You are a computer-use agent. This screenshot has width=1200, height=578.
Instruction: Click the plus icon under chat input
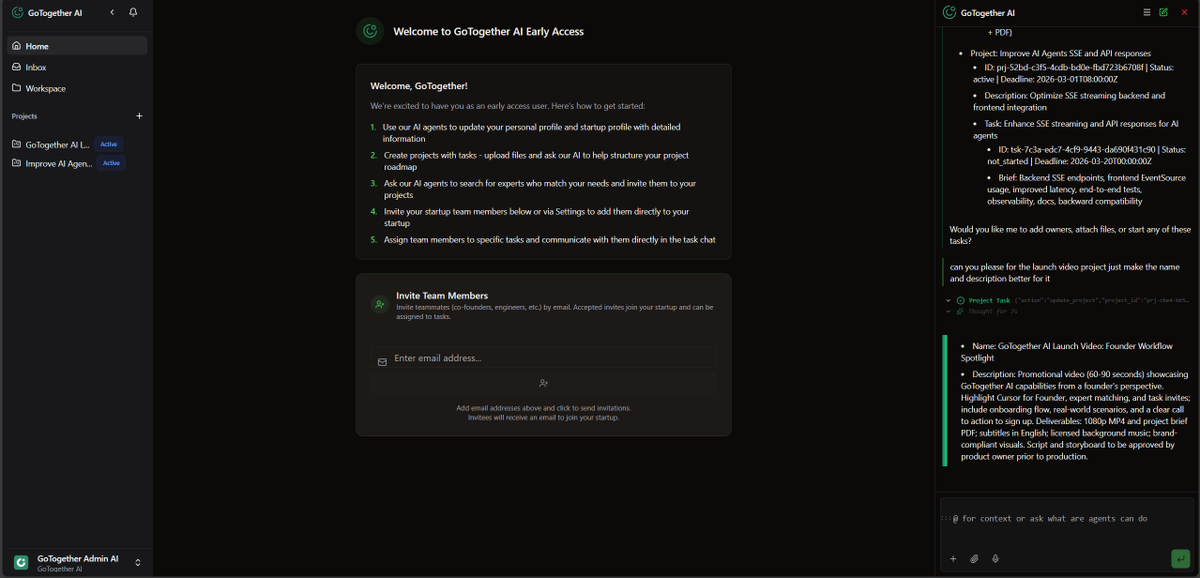tap(953, 559)
